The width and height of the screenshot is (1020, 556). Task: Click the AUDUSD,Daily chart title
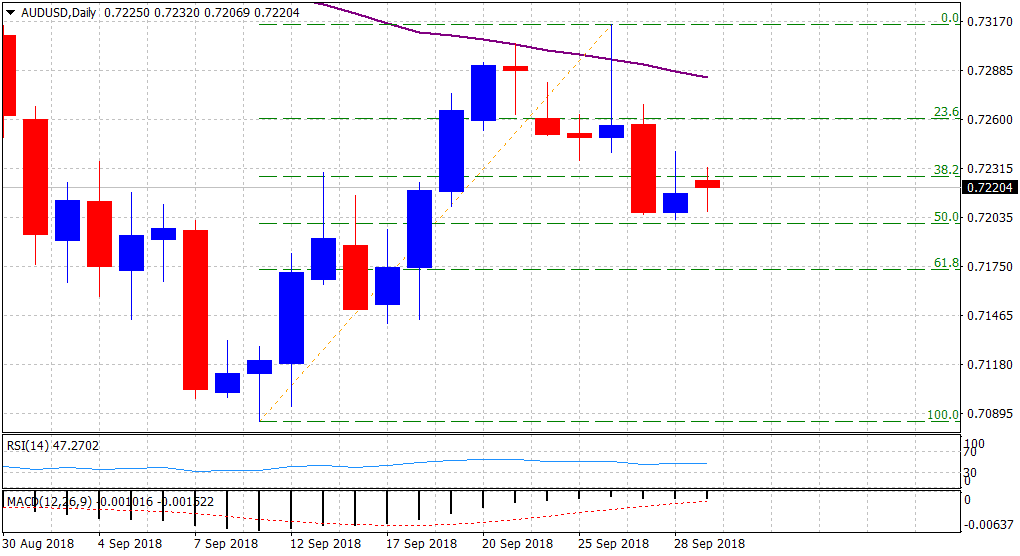(59, 12)
